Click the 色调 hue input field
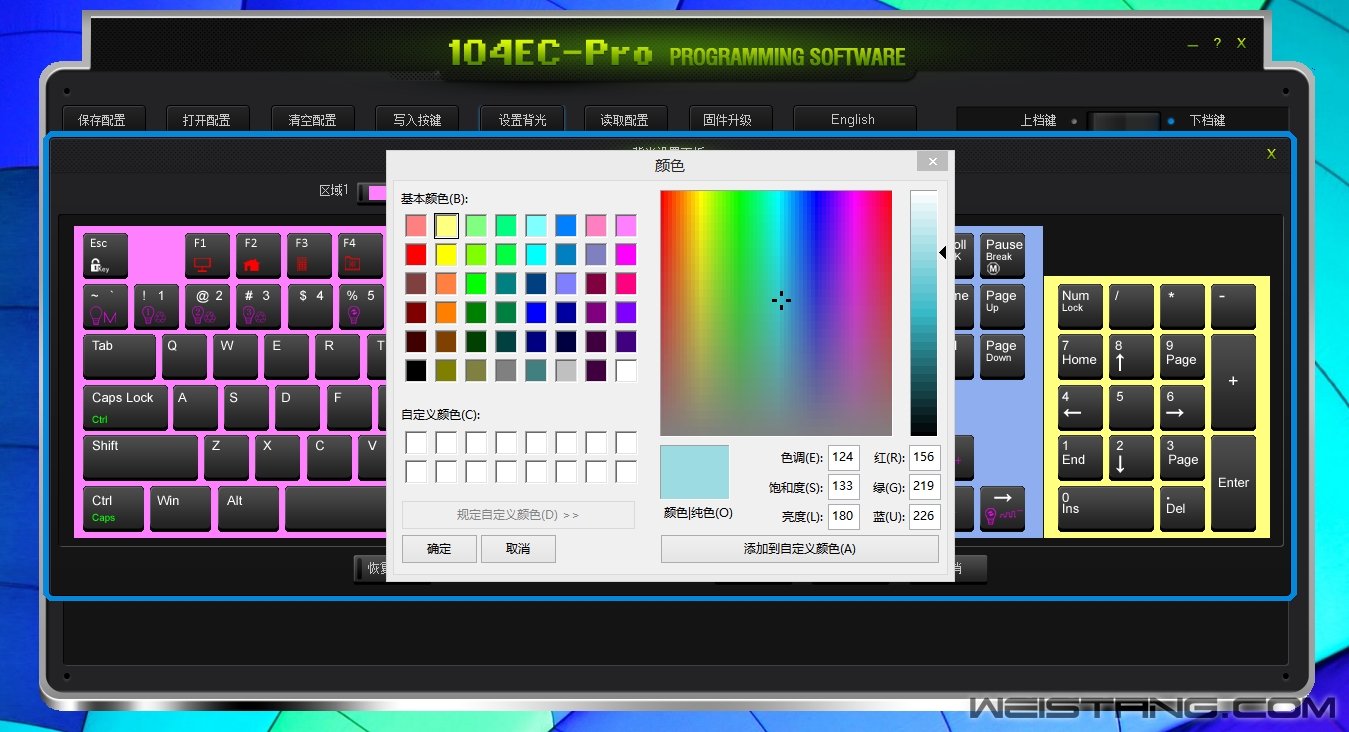Screen dimensions: 1349x732 (x=844, y=457)
